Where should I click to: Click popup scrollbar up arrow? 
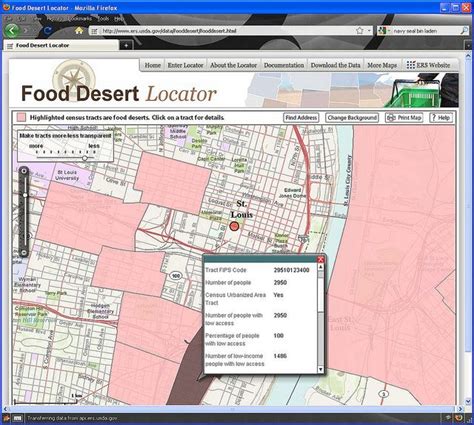(320, 267)
